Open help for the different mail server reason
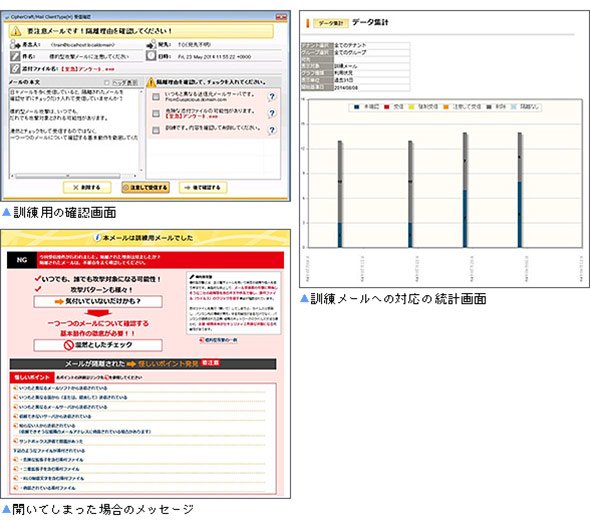This screenshot has width=590, height=522. point(272,97)
